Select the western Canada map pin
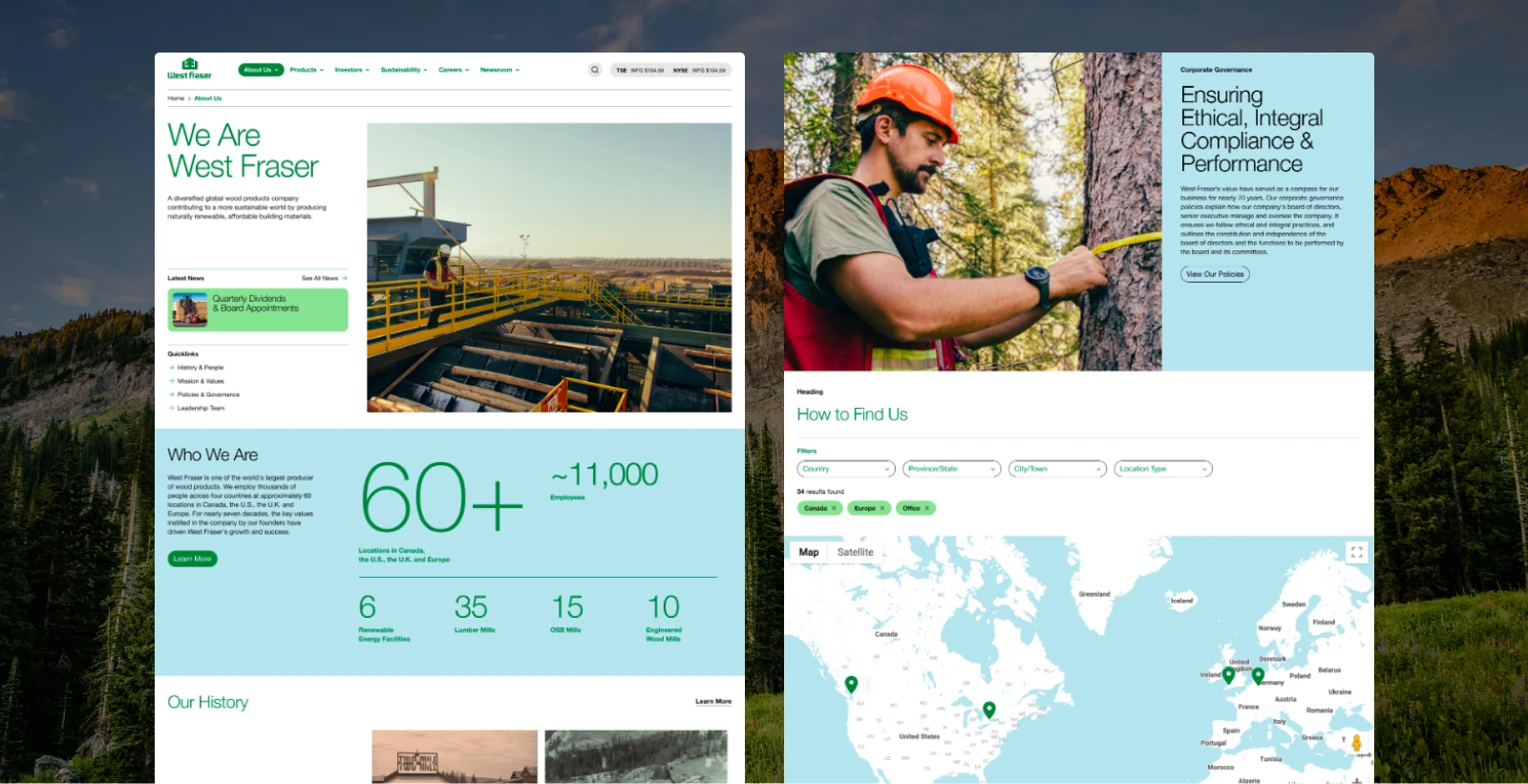 (x=851, y=684)
